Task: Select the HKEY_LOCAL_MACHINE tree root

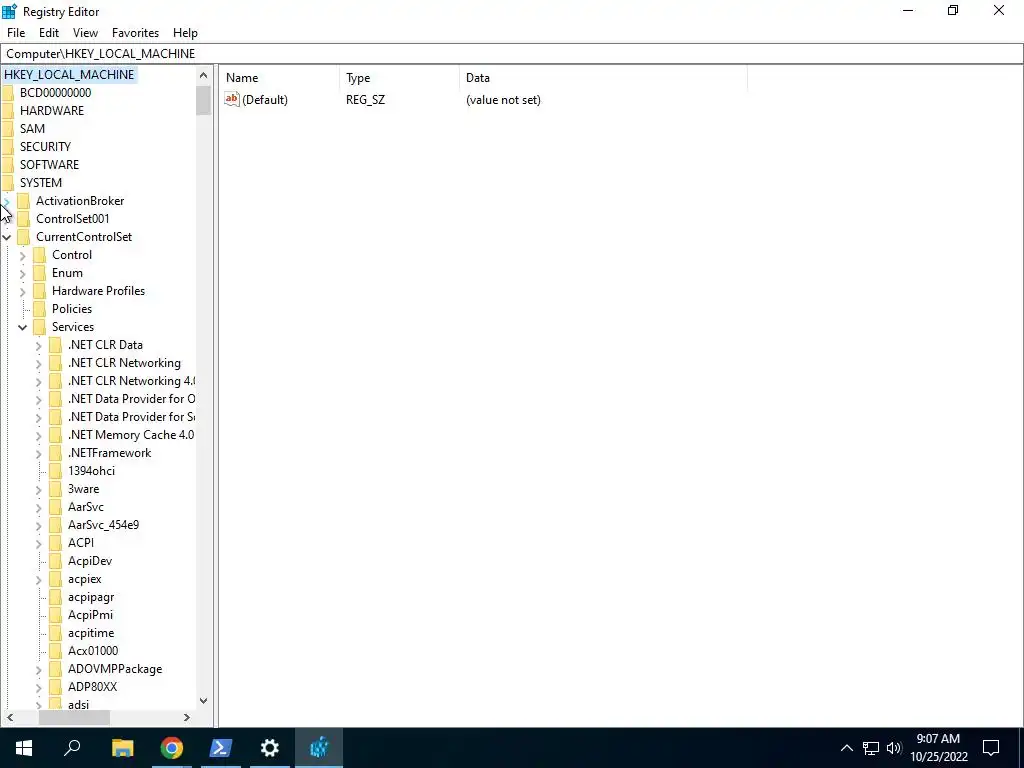Action: coord(69,74)
